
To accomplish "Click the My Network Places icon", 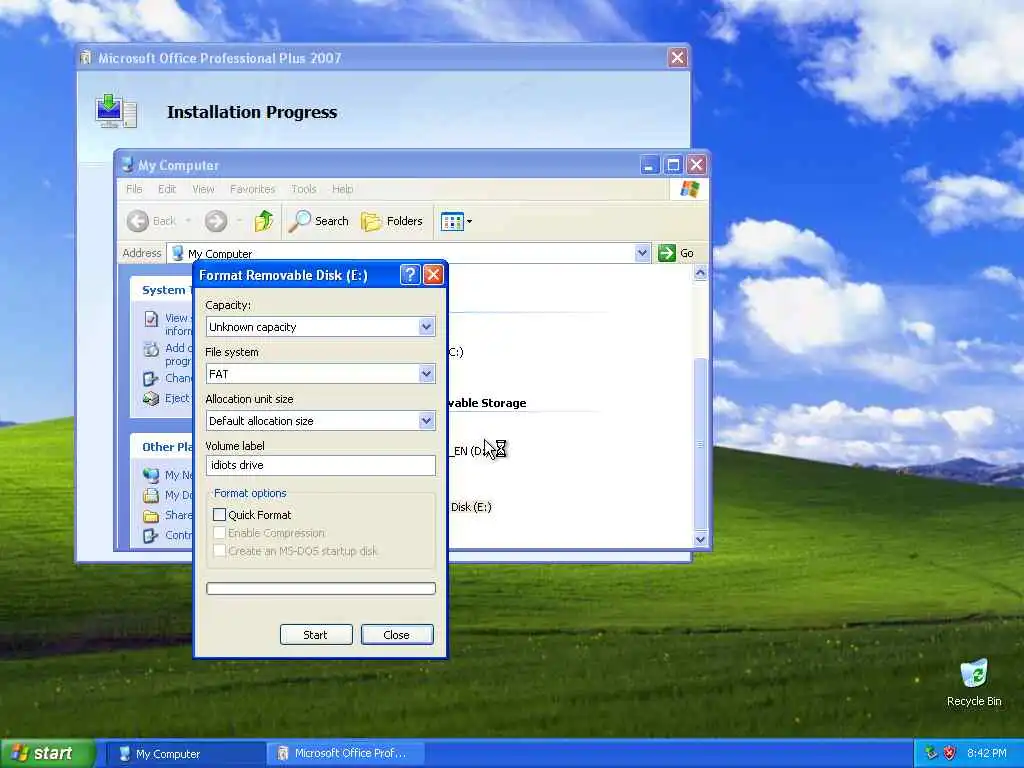I will point(151,475).
